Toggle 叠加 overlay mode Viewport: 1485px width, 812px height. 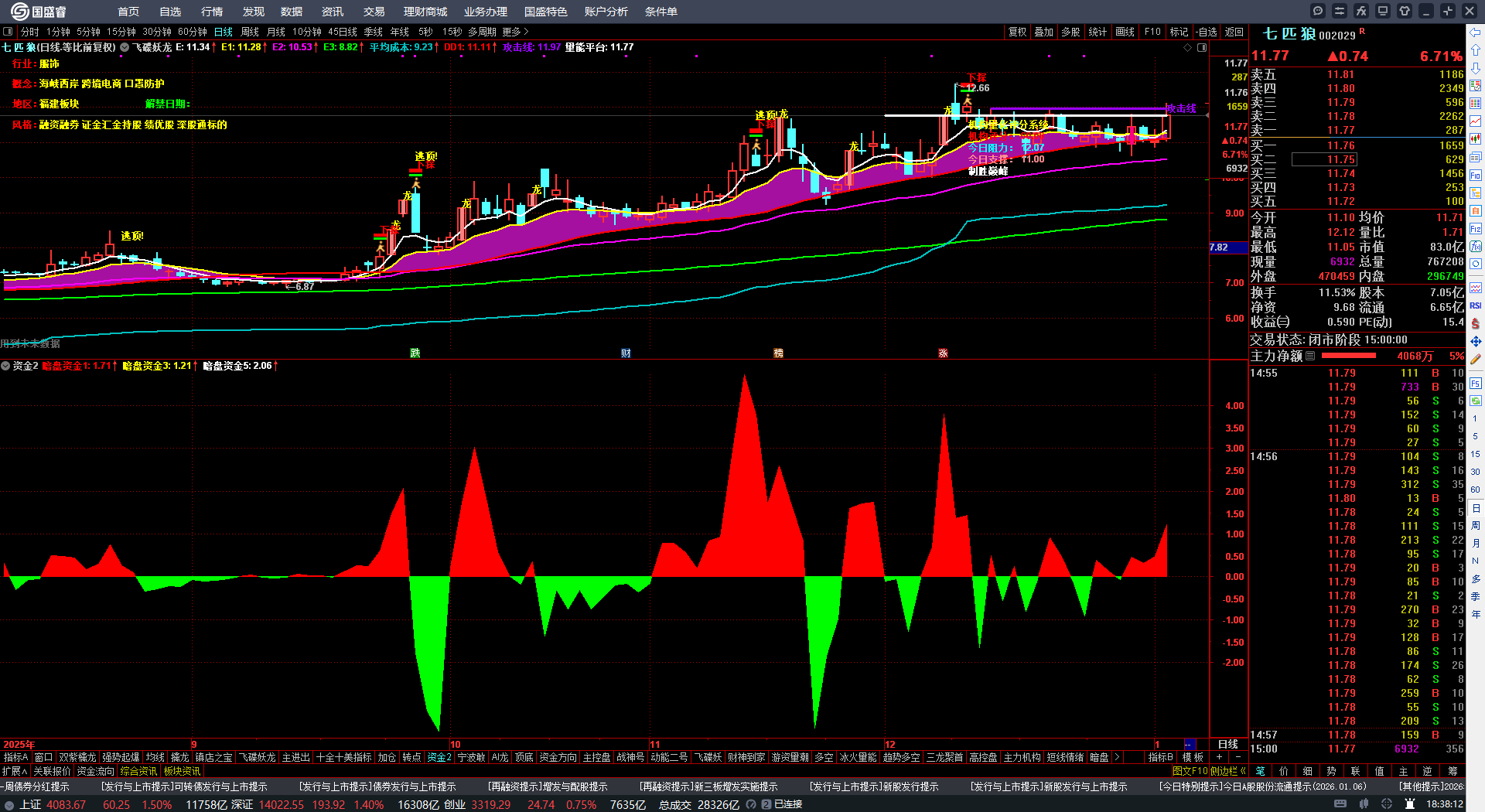click(x=1044, y=32)
